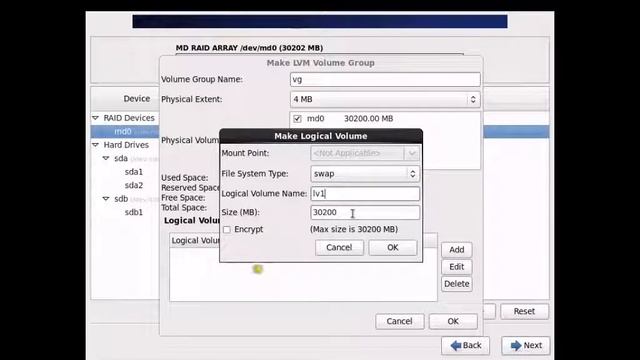
Task: Click the Volume Group Name field
Action: click(385, 79)
